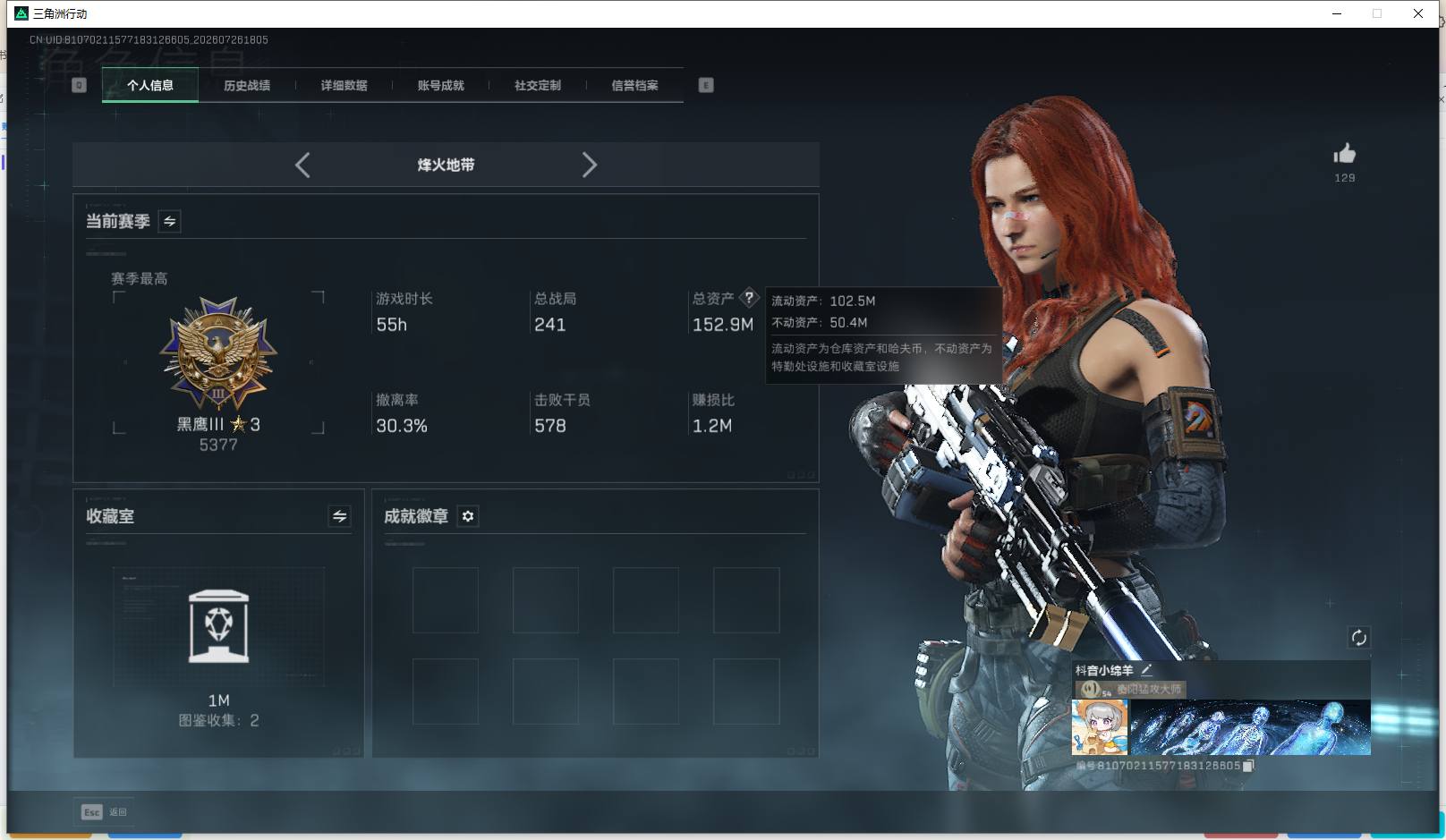Click the 黑鹰III rank badge emblem
Image resolution: width=1446 pixels, height=840 pixels.
[218, 353]
